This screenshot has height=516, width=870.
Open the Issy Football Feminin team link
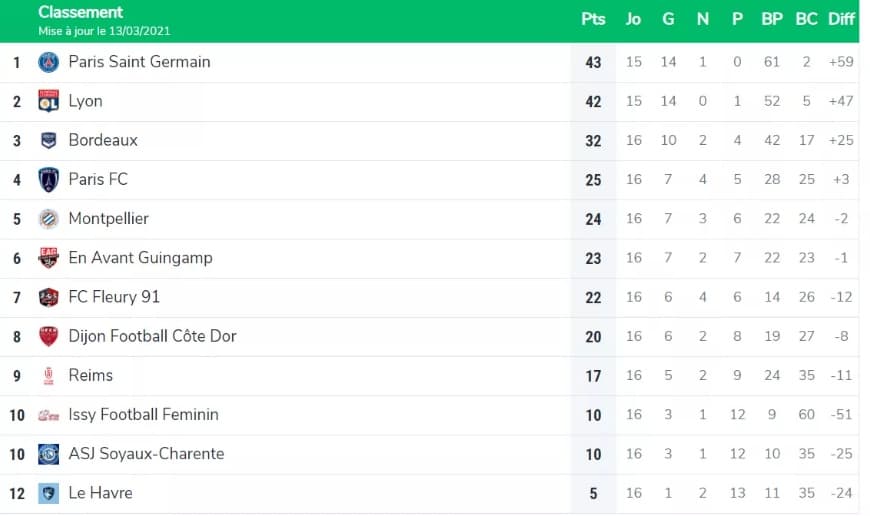(143, 414)
